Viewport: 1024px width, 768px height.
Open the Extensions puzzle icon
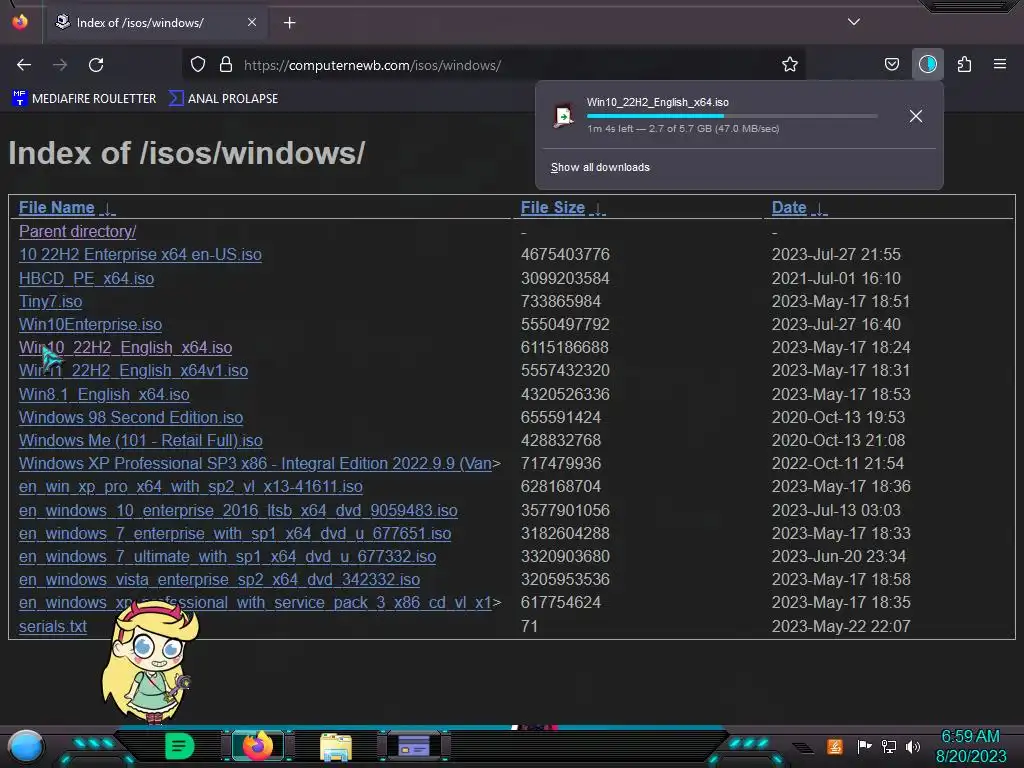964,64
